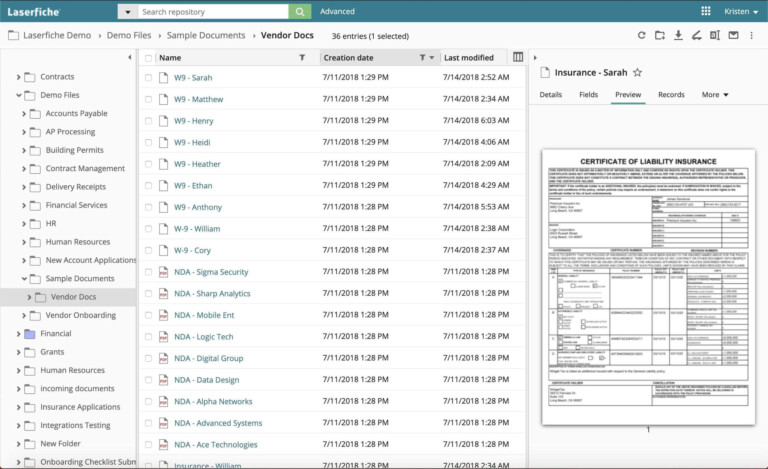Click the email envelope icon
The width and height of the screenshot is (768, 469).
733,35
